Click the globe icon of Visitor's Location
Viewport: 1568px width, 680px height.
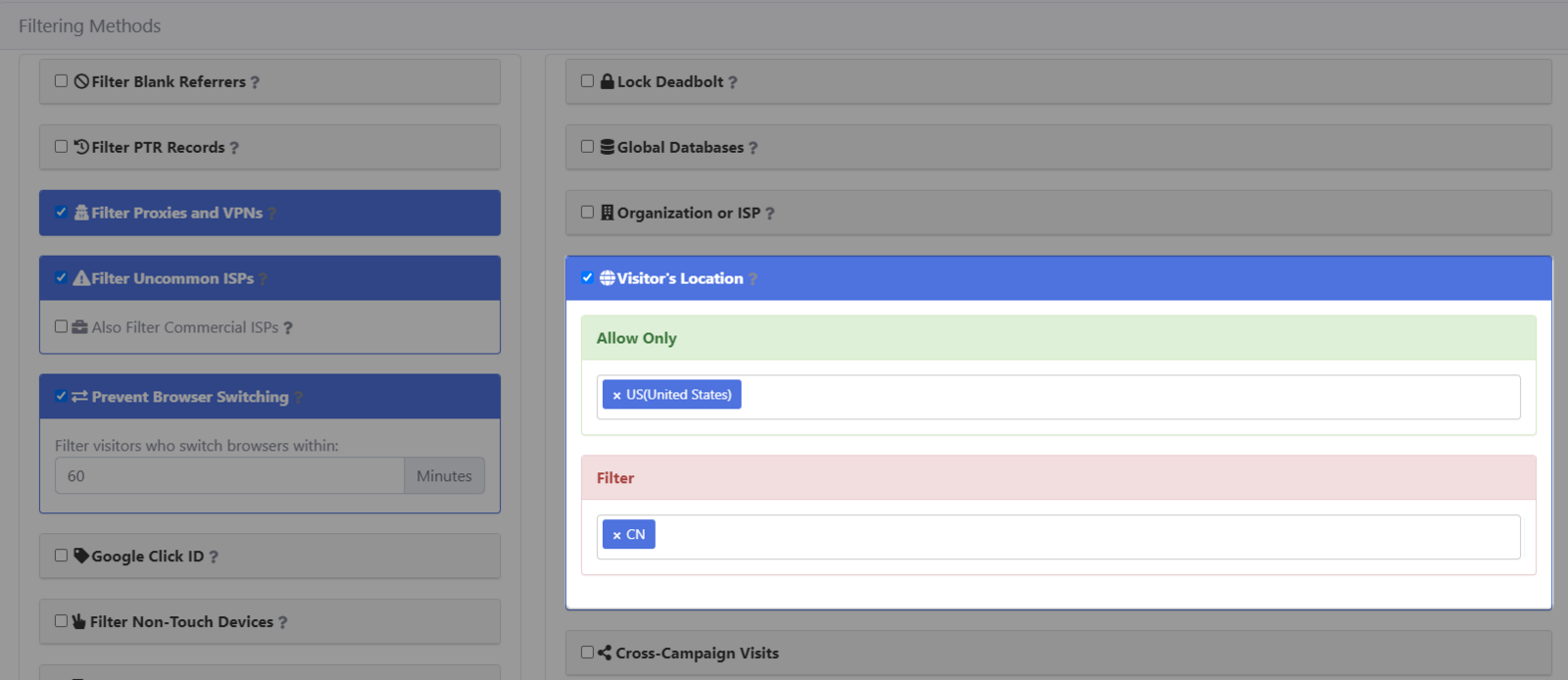coord(608,278)
